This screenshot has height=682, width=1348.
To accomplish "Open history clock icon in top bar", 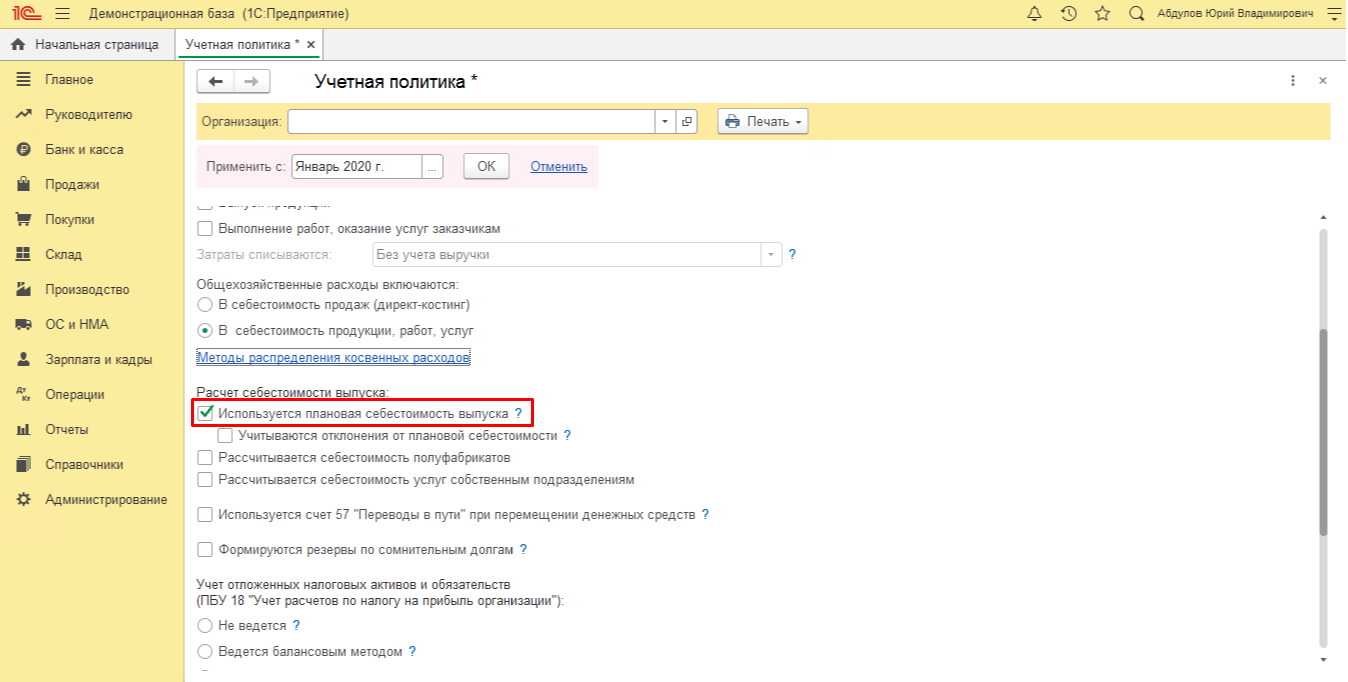I will click(x=1068, y=14).
